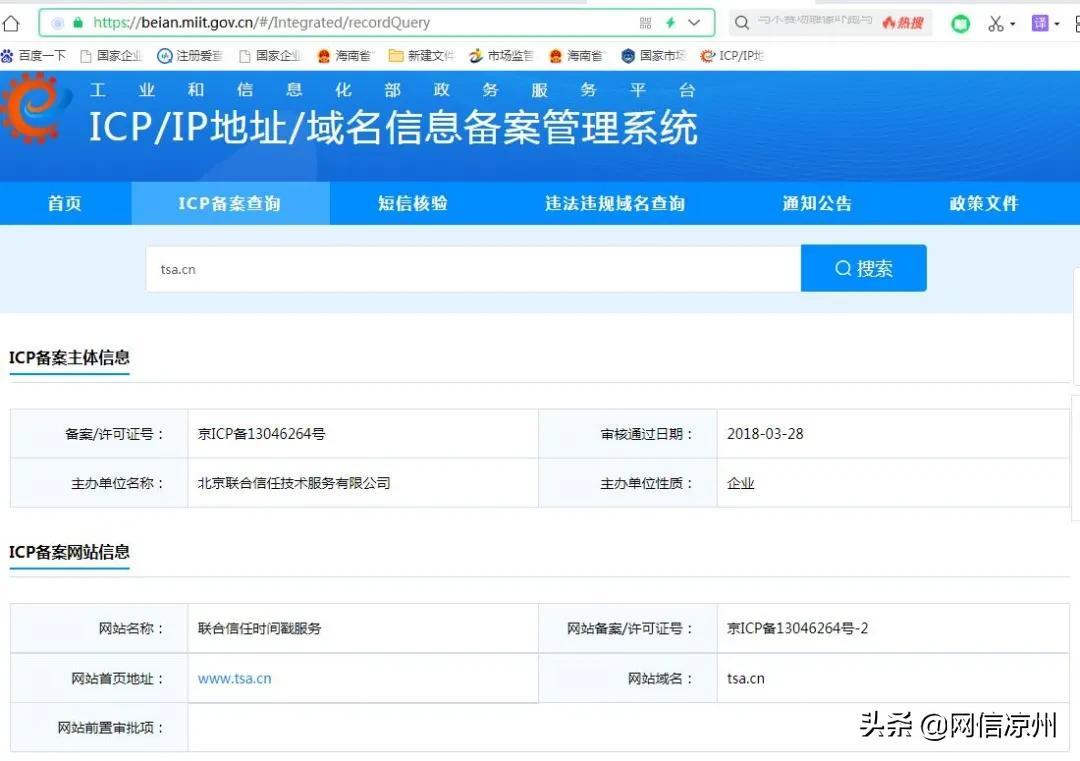Open the 政策文件 tab

coord(984,203)
